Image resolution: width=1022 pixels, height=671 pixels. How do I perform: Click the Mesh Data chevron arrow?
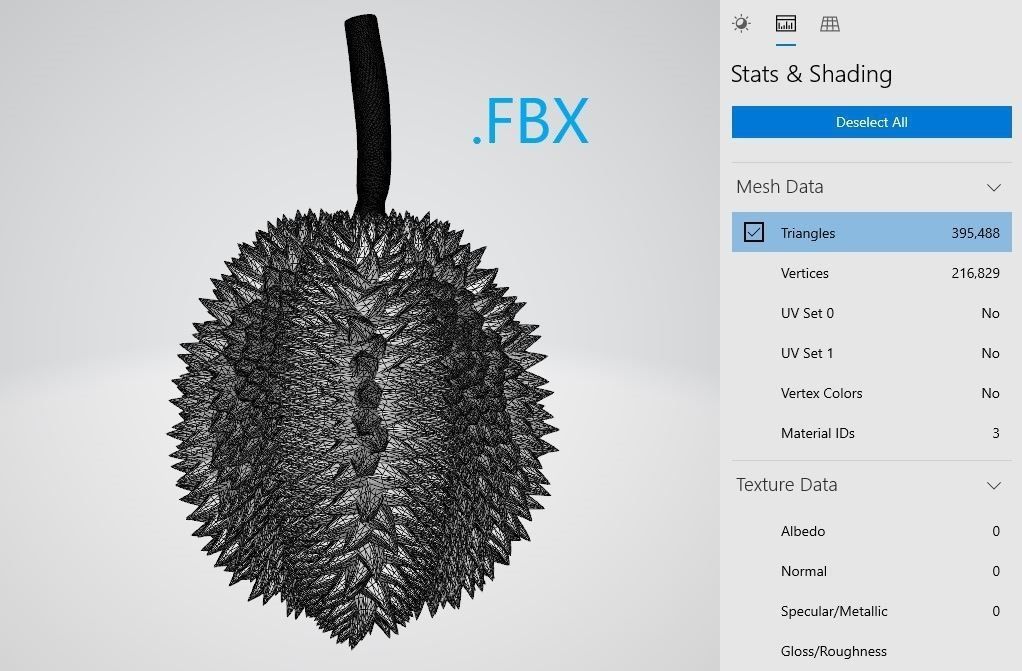click(994, 187)
